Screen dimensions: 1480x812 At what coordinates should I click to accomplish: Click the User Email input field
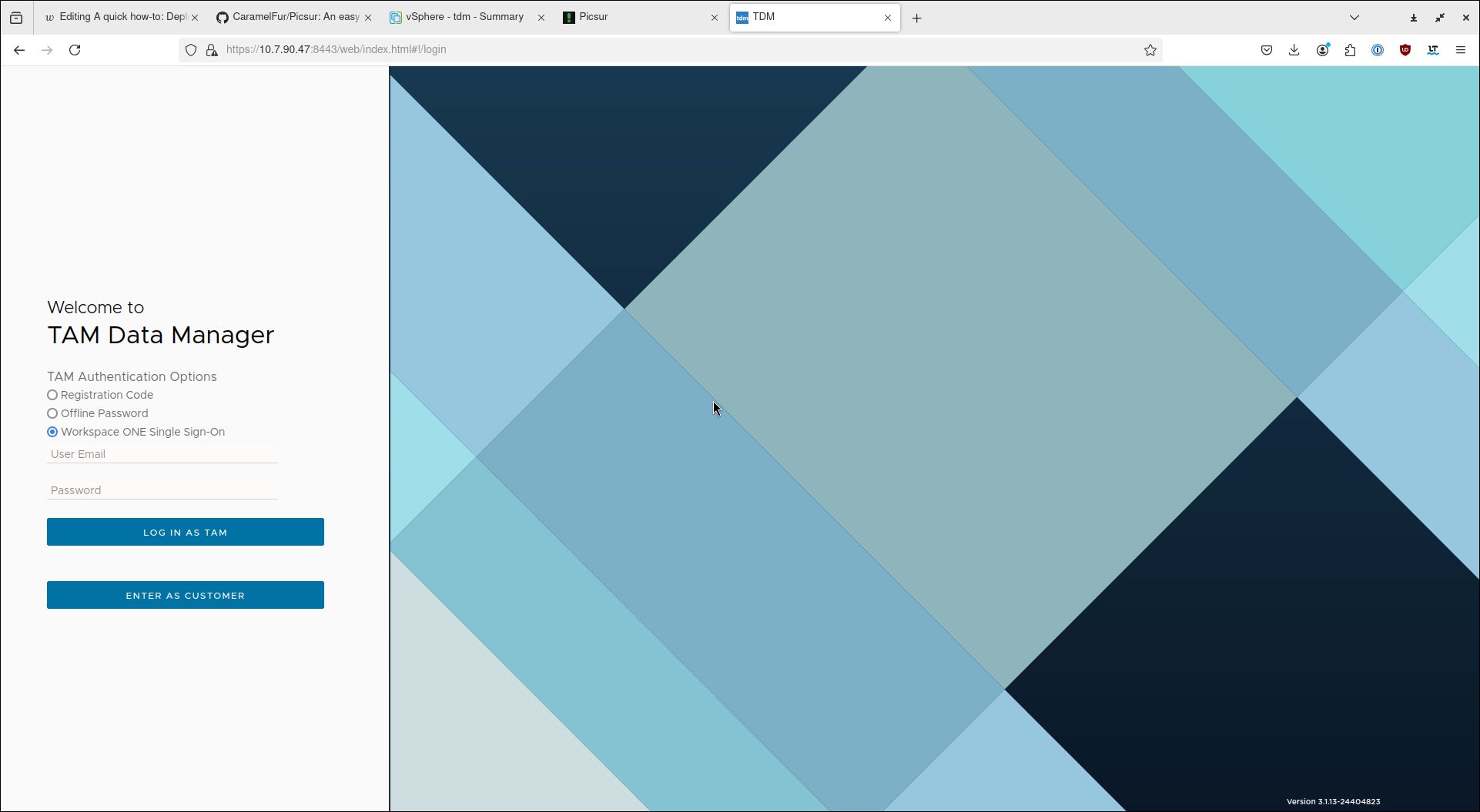[162, 454]
